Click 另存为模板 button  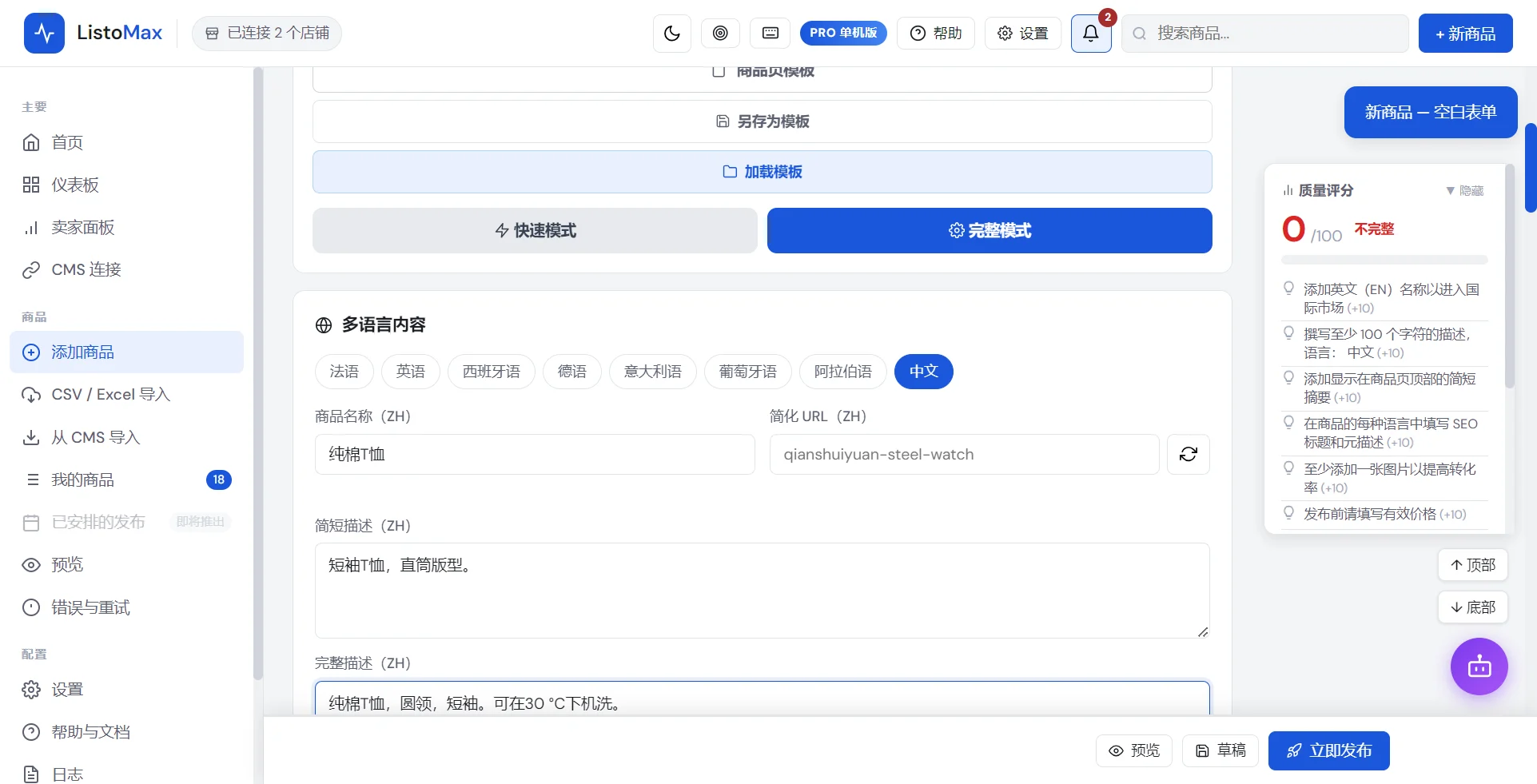pos(763,121)
